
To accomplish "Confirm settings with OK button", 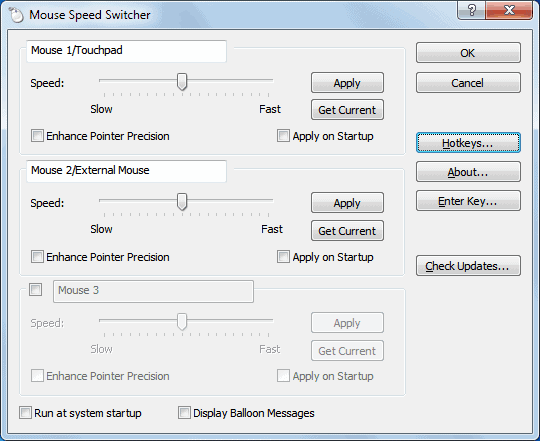I will pyautogui.click(x=468, y=53).
